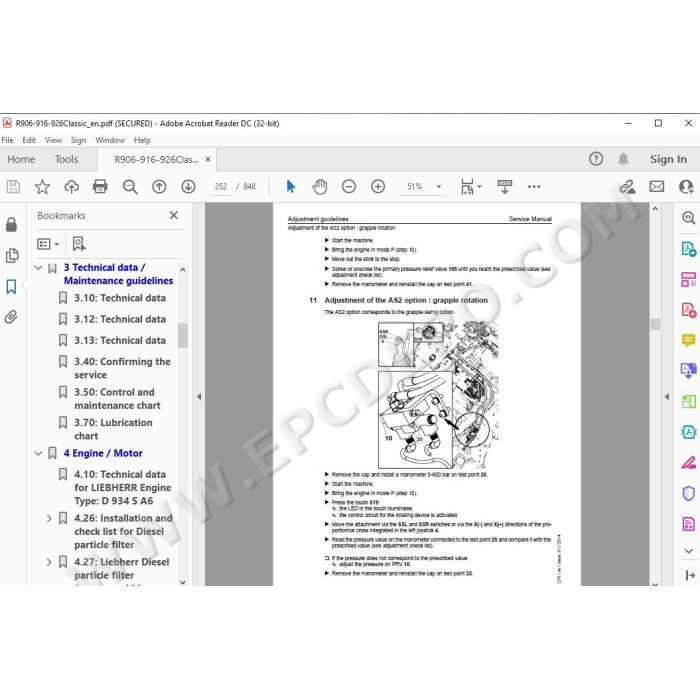Activate the Hand pan tool
The width and height of the screenshot is (700, 700).
(320, 186)
